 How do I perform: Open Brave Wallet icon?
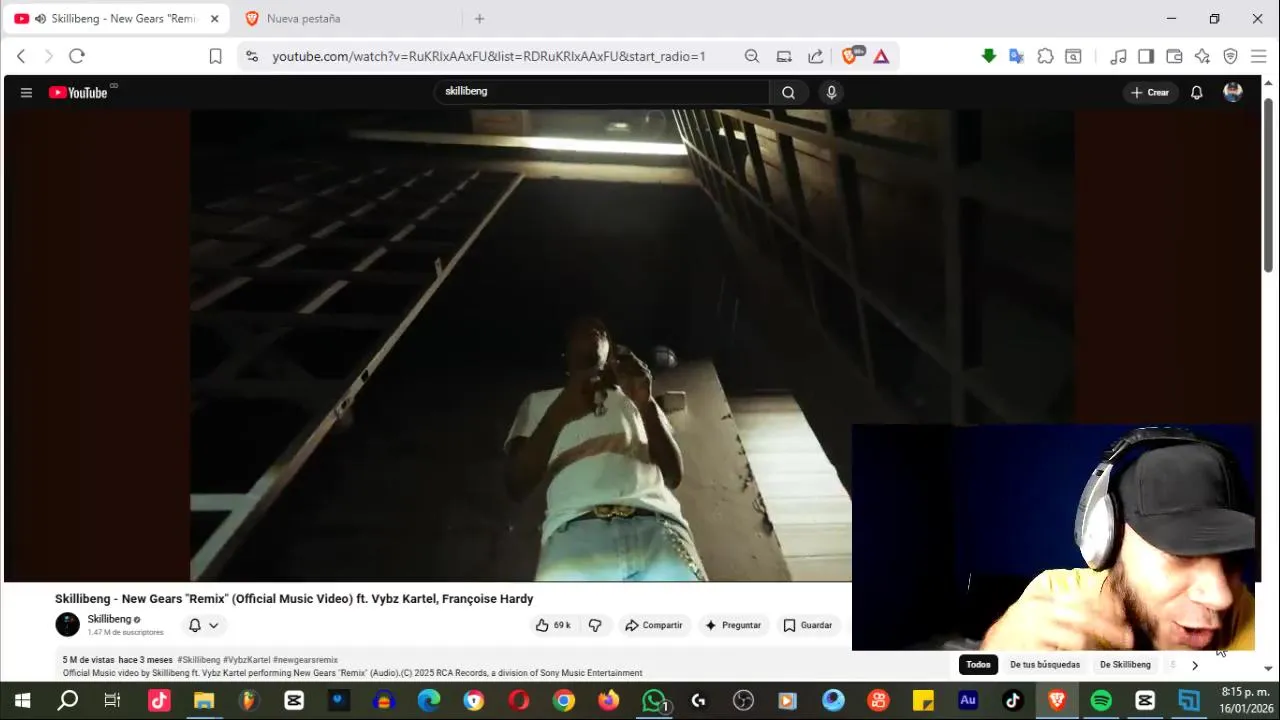pos(1174,56)
